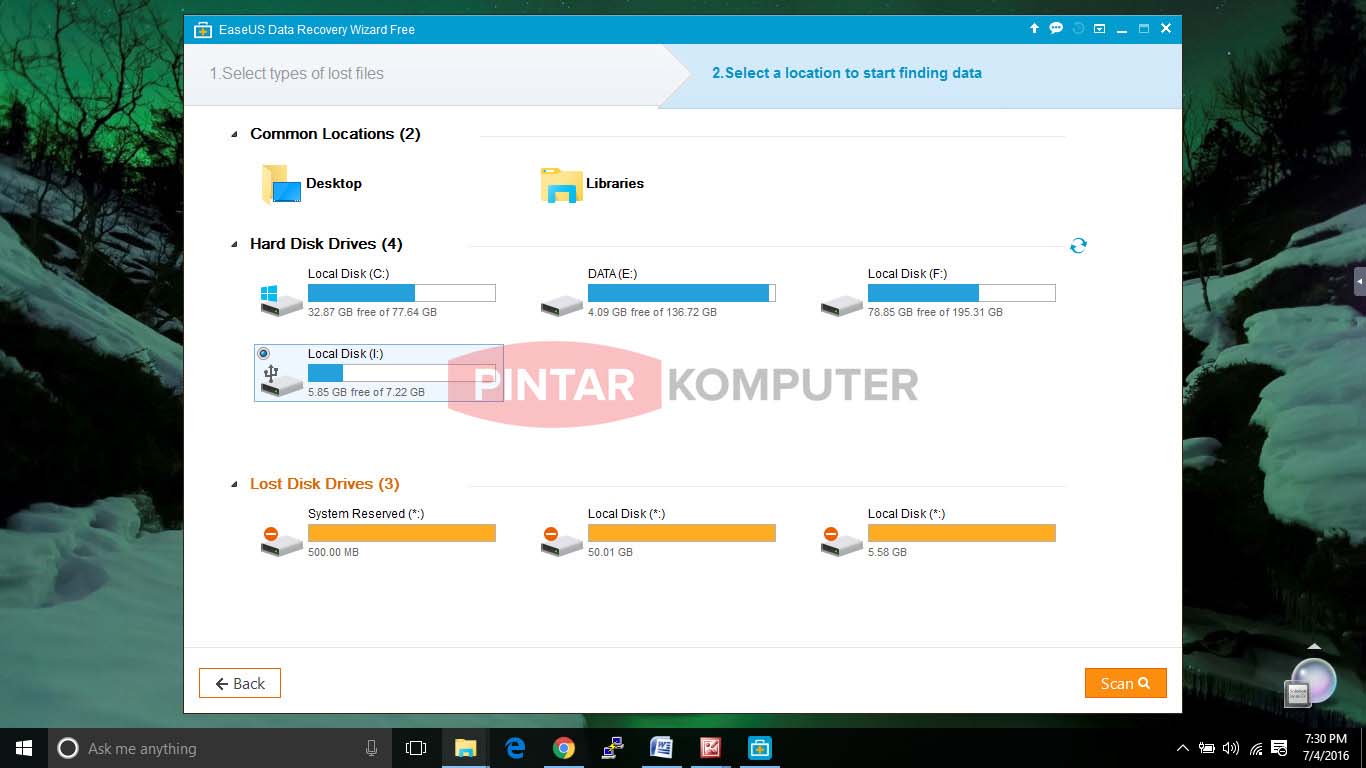Click the Cortana Ask me anything box
The width and height of the screenshot is (1366, 768).
219,748
